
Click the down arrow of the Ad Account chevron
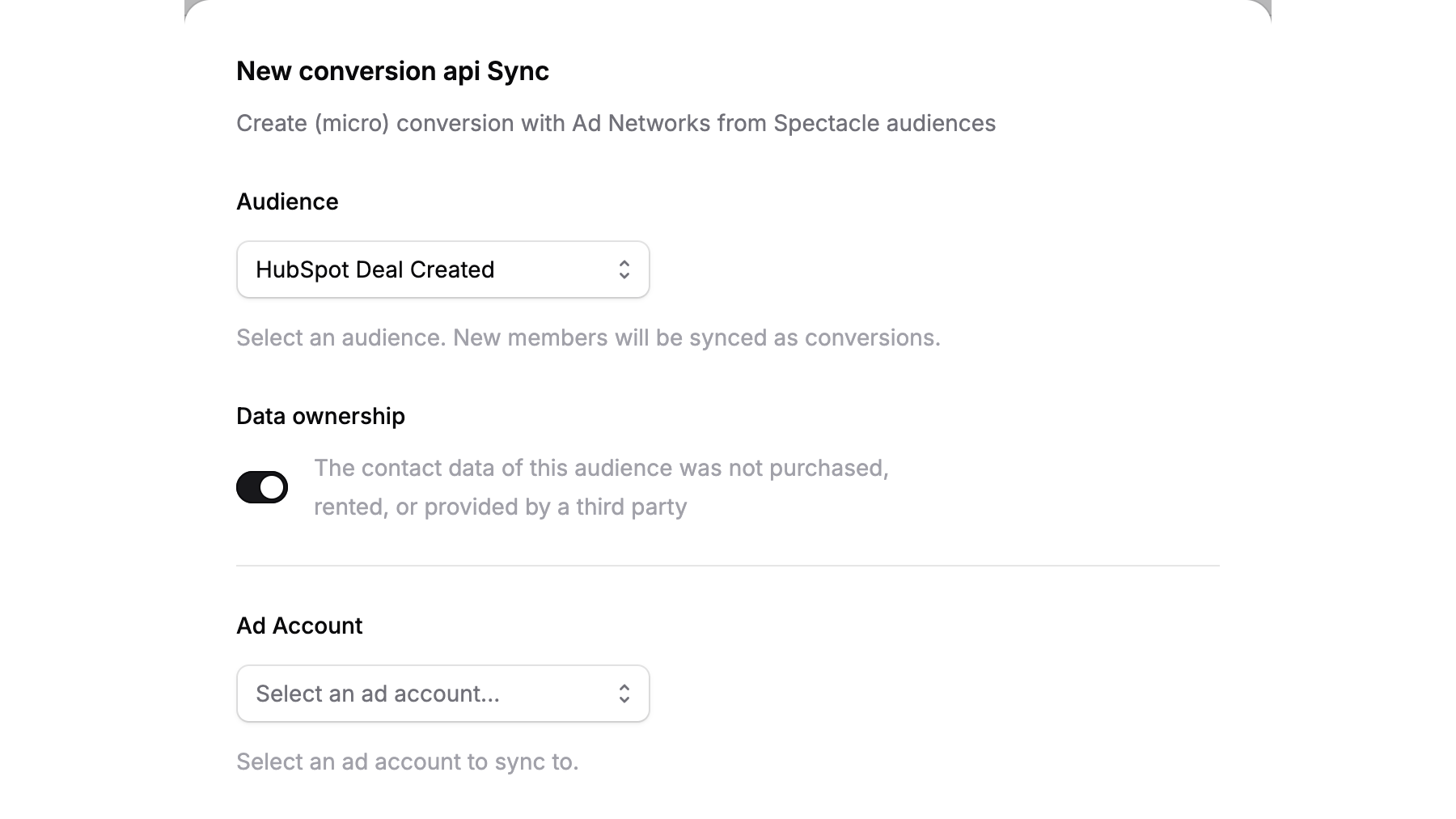624,699
